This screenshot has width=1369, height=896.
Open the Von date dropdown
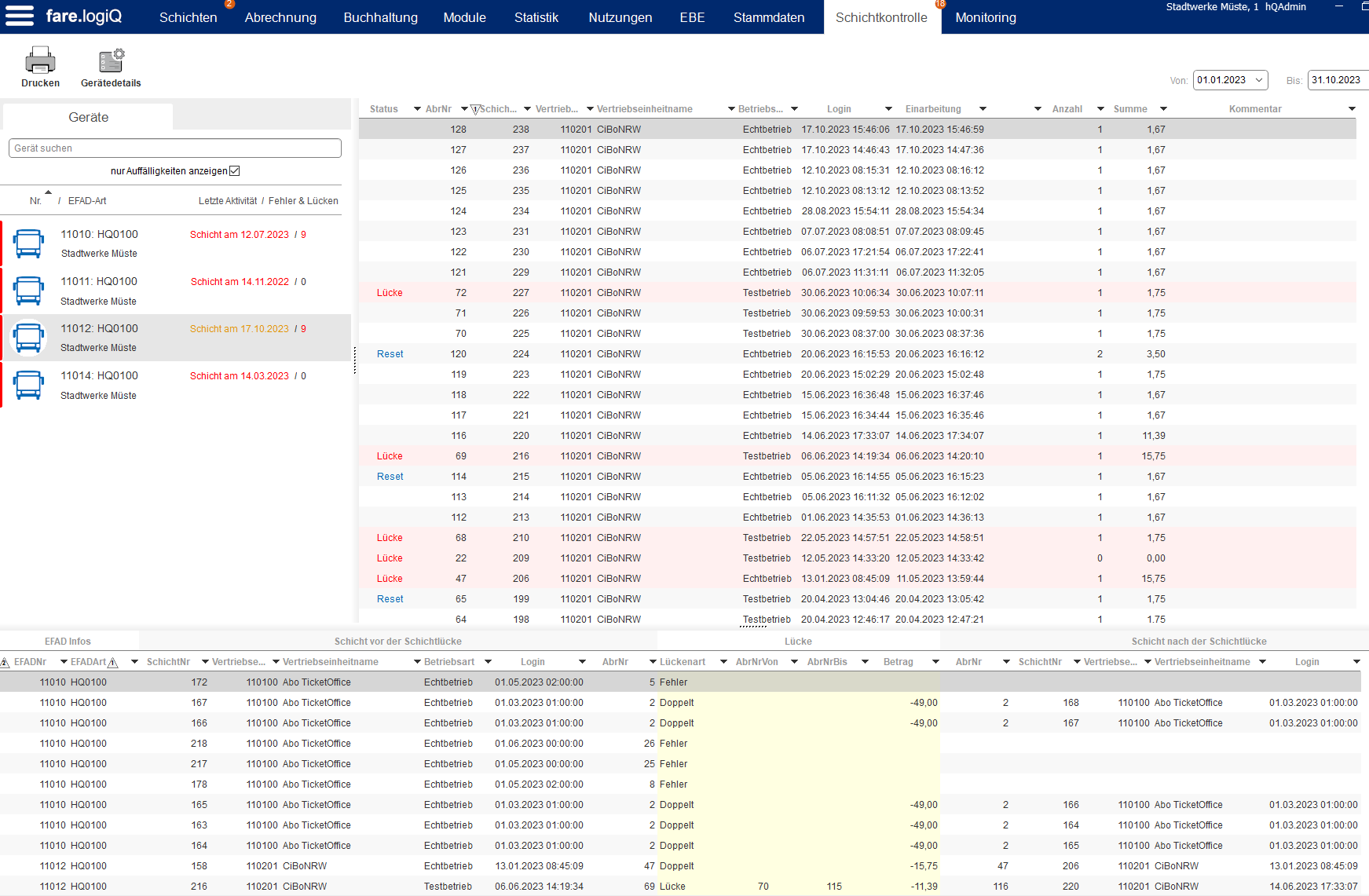pos(1258,80)
